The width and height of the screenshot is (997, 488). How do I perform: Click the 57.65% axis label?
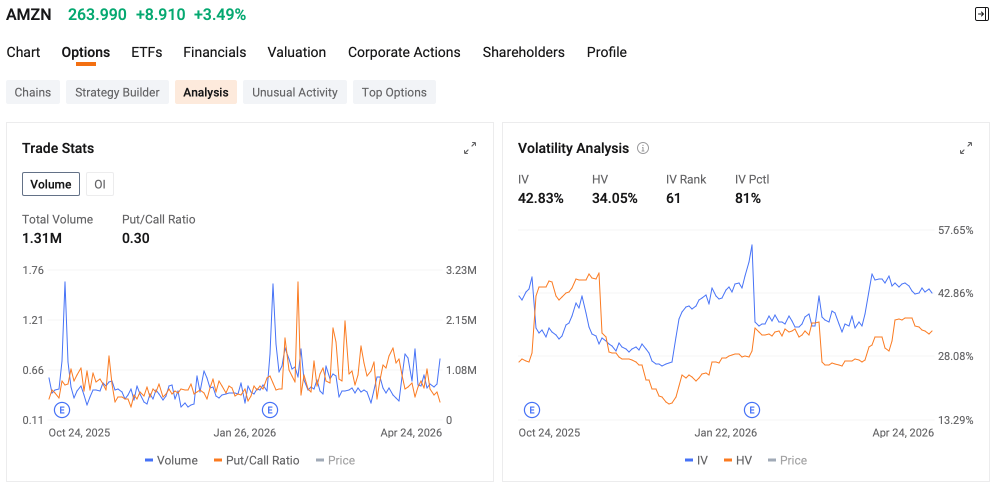(x=956, y=230)
